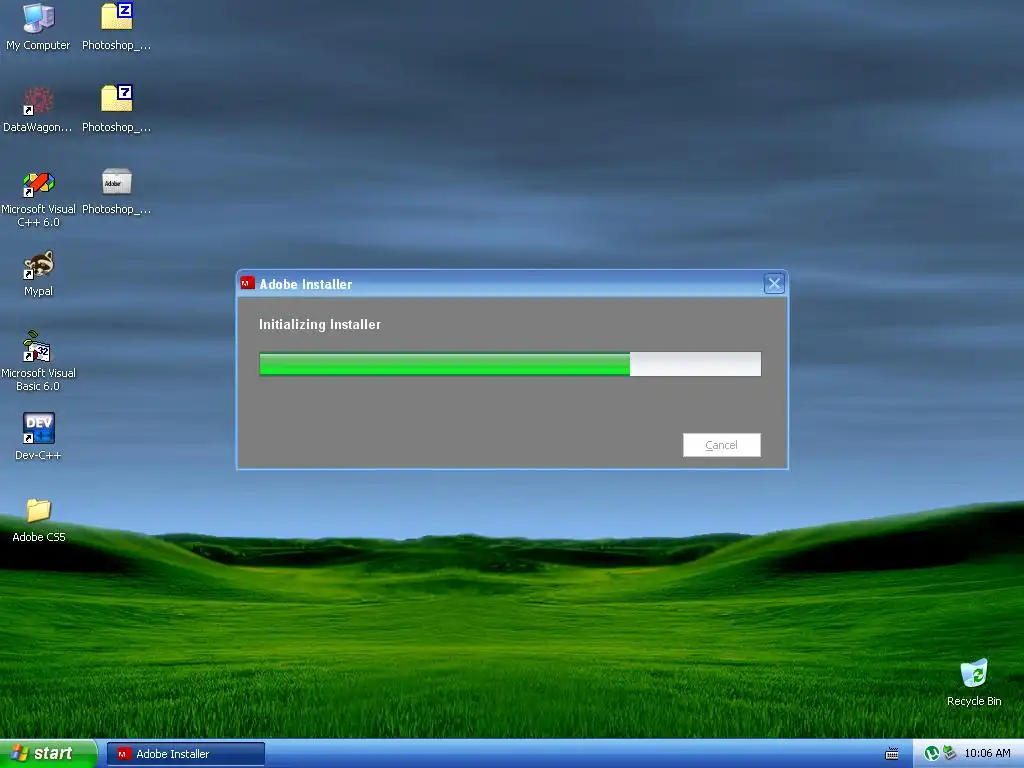The height and width of the screenshot is (768, 1024).
Task: Cancel the Adobe Installer initialization
Action: coord(722,445)
